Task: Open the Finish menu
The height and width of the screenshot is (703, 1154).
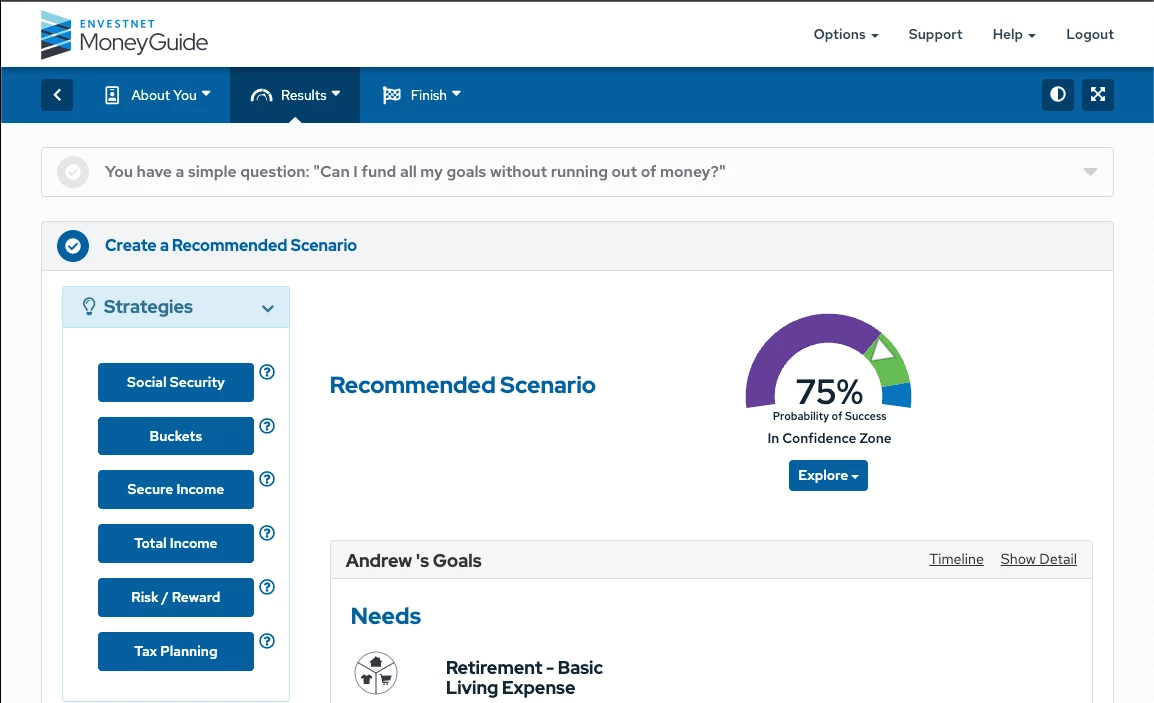Action: pos(422,95)
